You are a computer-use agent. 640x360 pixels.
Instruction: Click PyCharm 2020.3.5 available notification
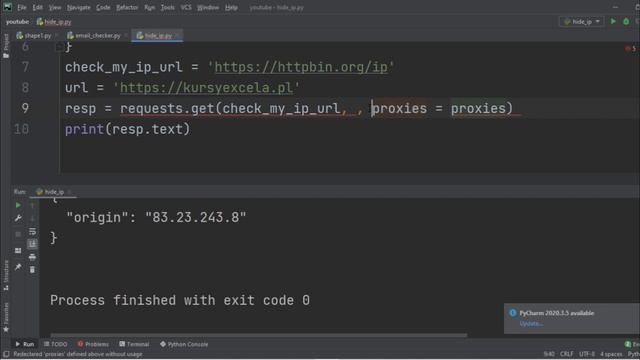coord(557,313)
